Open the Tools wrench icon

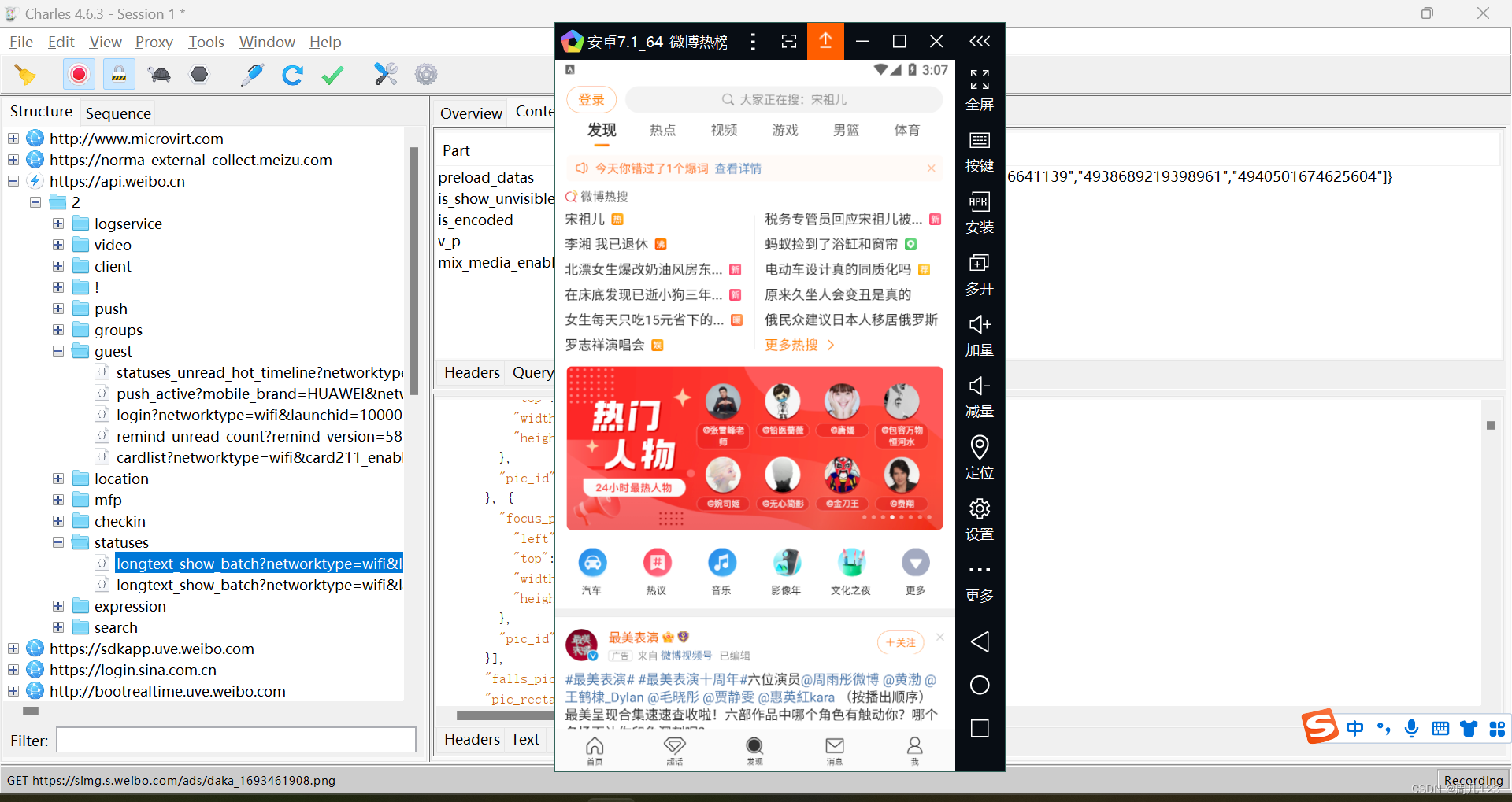(x=385, y=75)
